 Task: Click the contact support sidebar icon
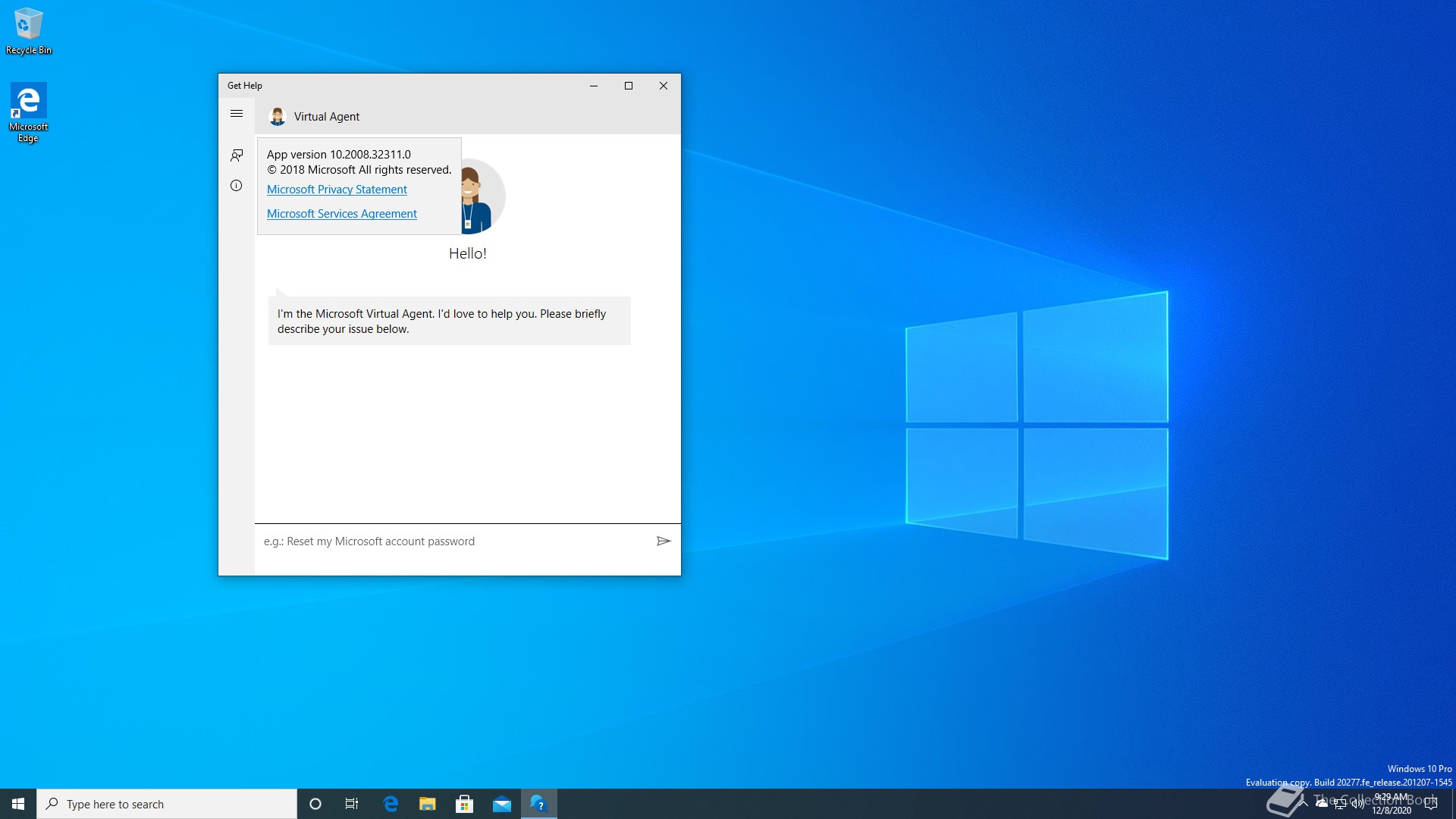(237, 155)
